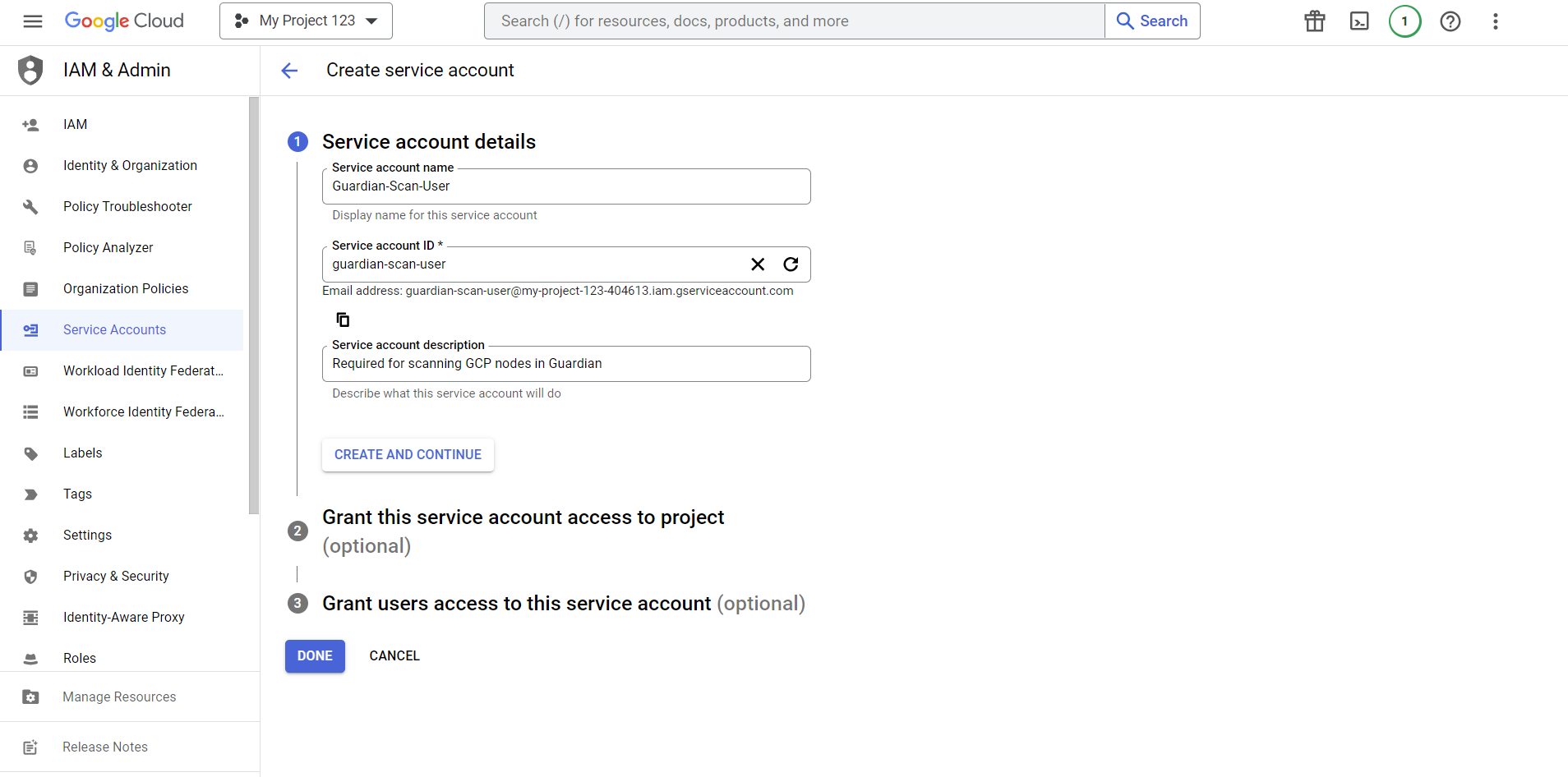Click the Google Cloud logo
Screen dimensions: 1568x777
[x=124, y=21]
